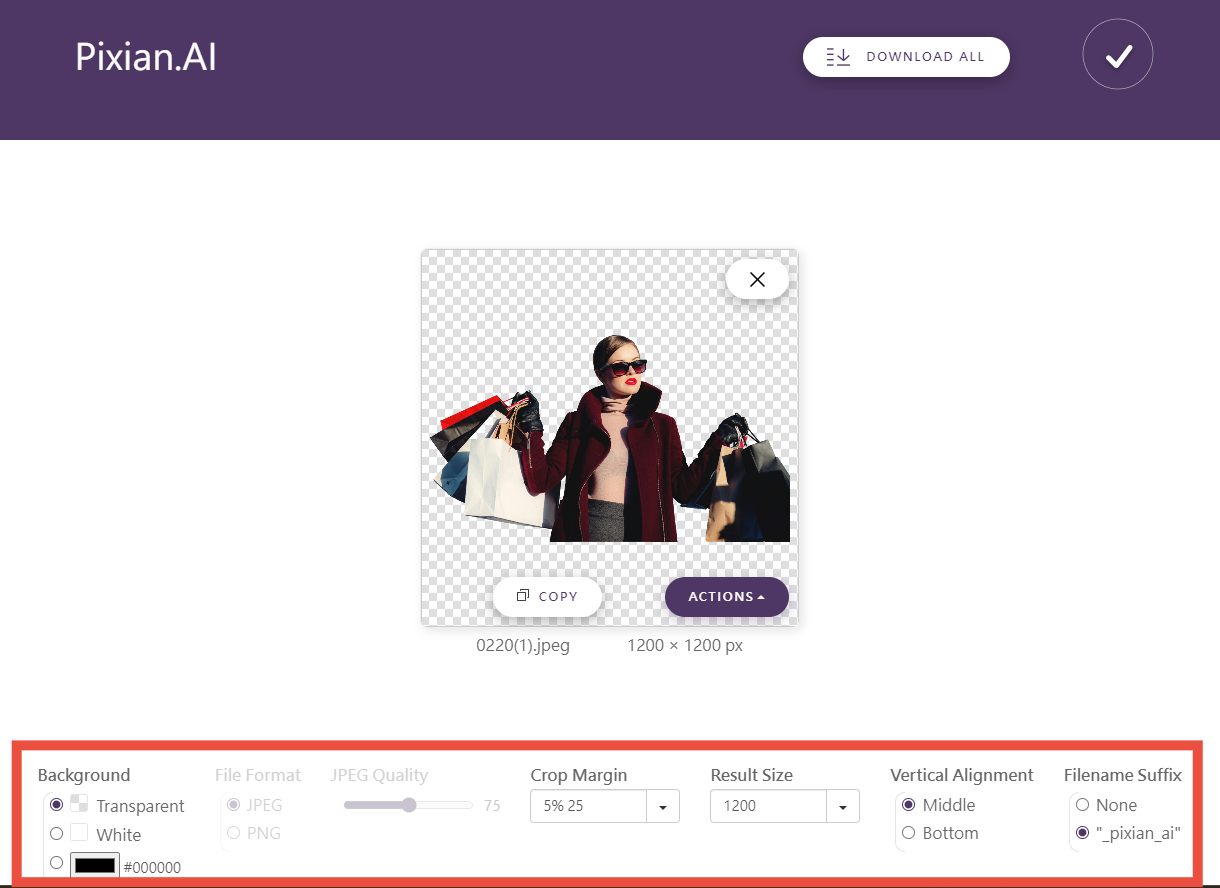Click the 0220(1).jpeg result thumbnail

609,437
